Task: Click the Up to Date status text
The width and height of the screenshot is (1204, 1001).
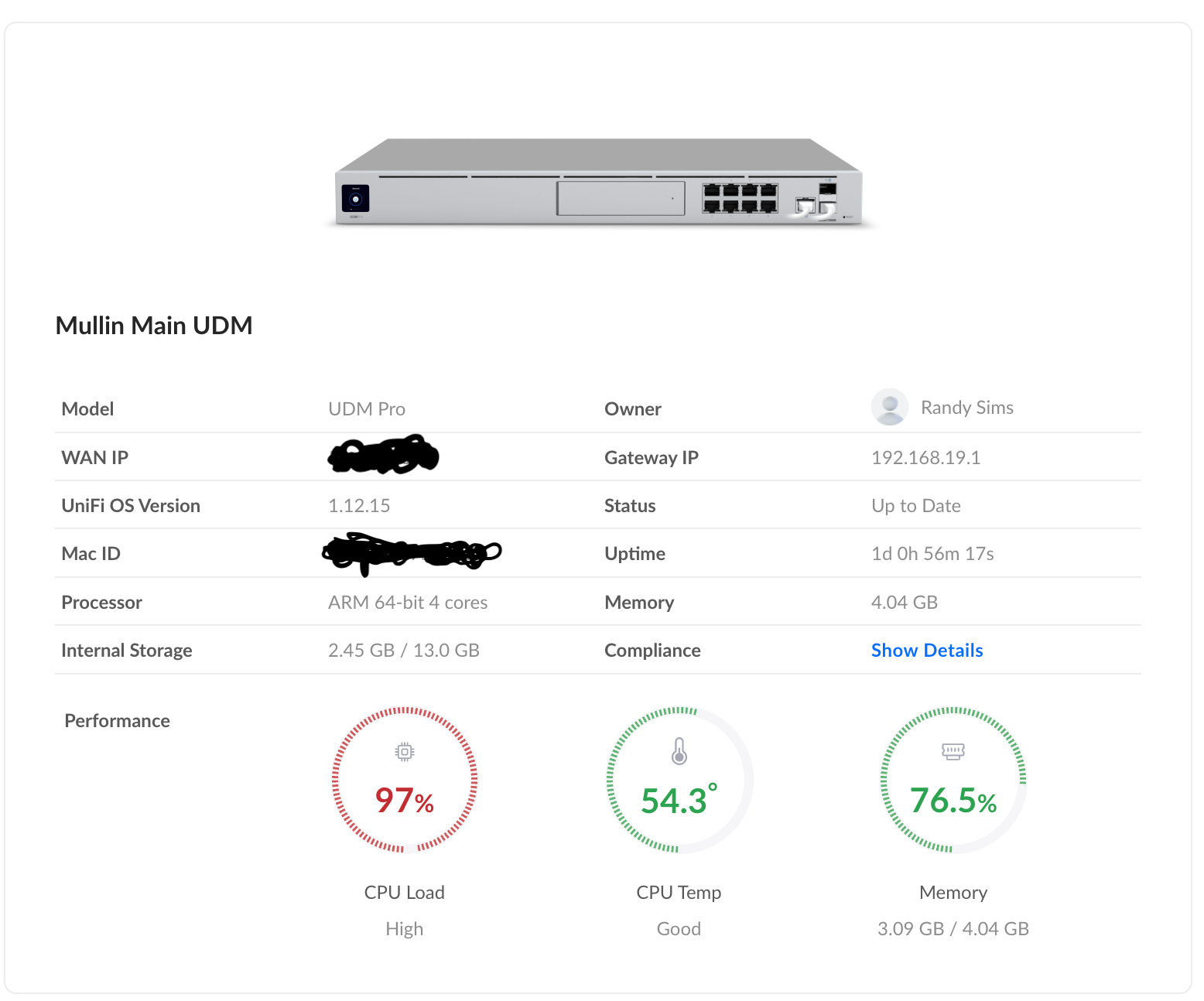Action: pos(915,506)
